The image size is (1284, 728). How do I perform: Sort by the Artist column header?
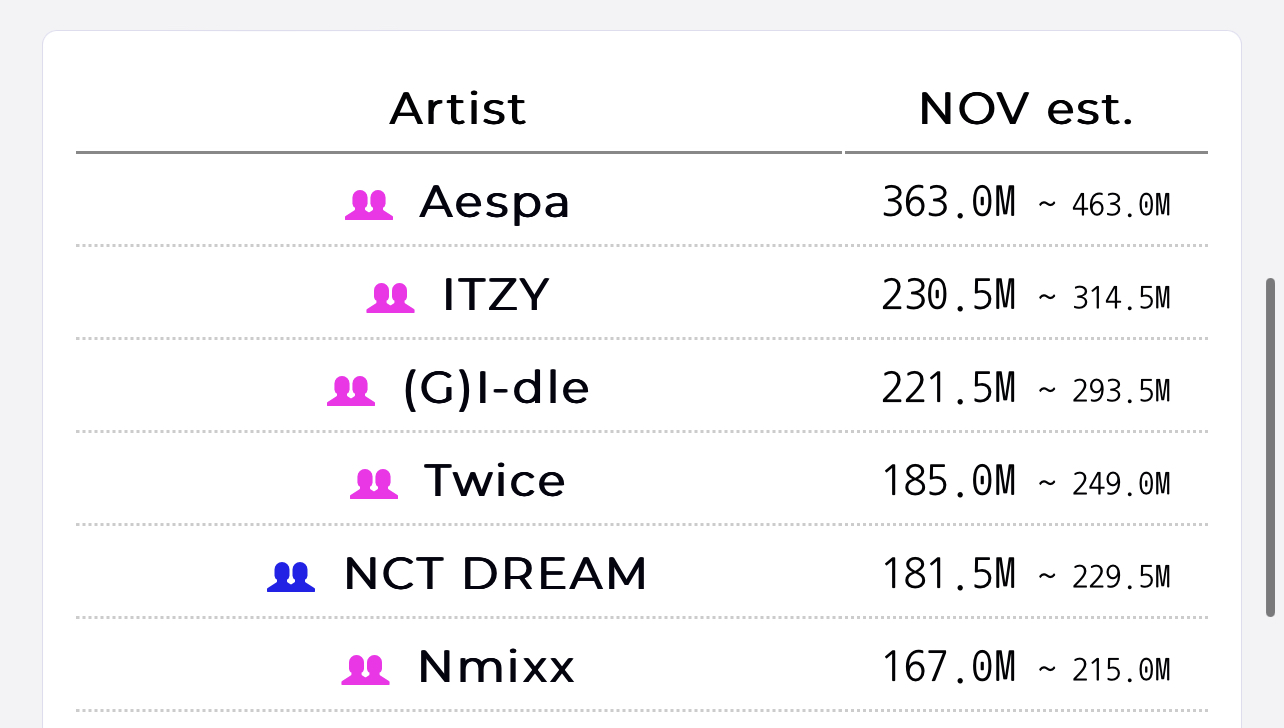point(458,108)
